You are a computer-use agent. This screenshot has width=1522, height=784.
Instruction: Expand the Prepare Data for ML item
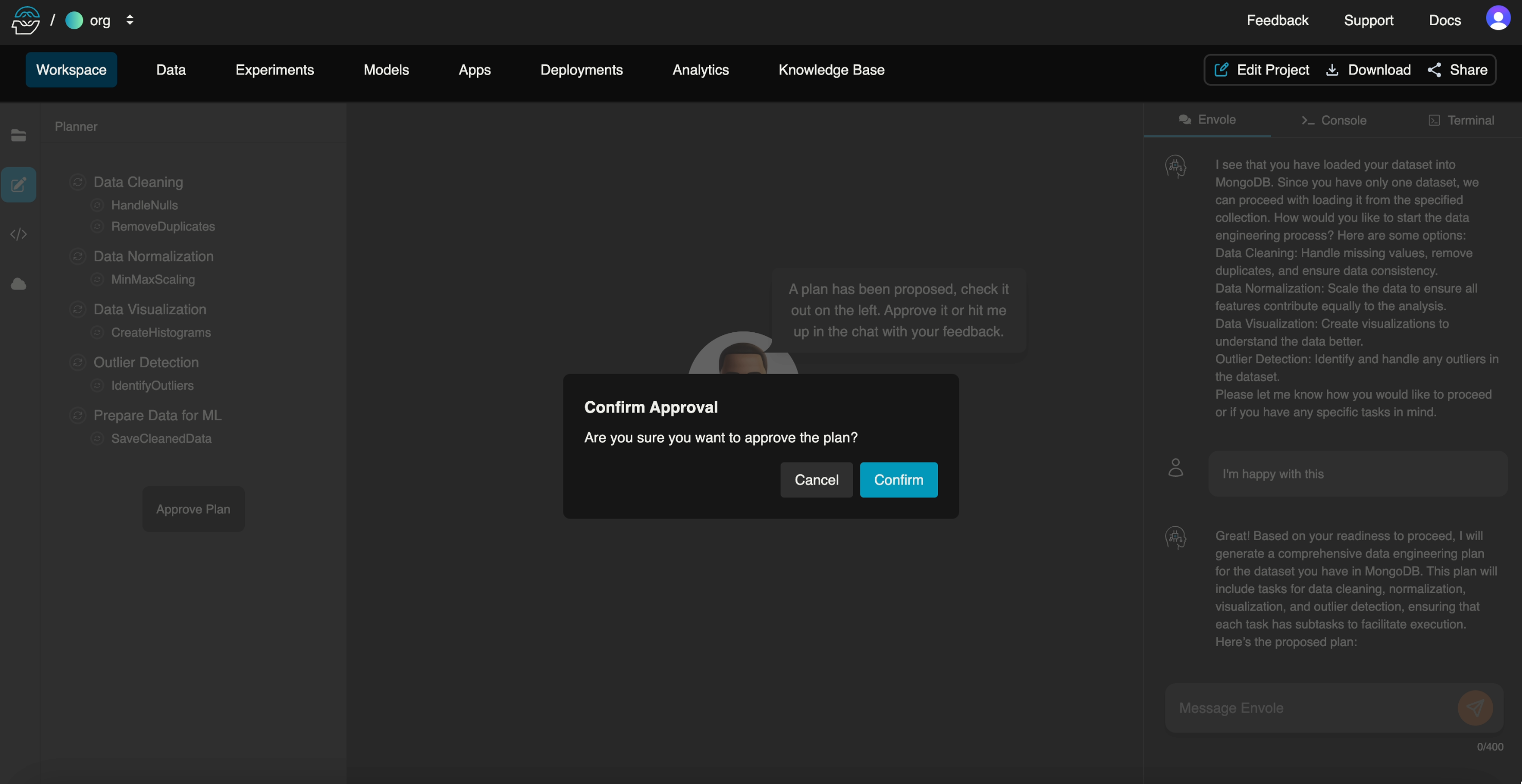157,415
